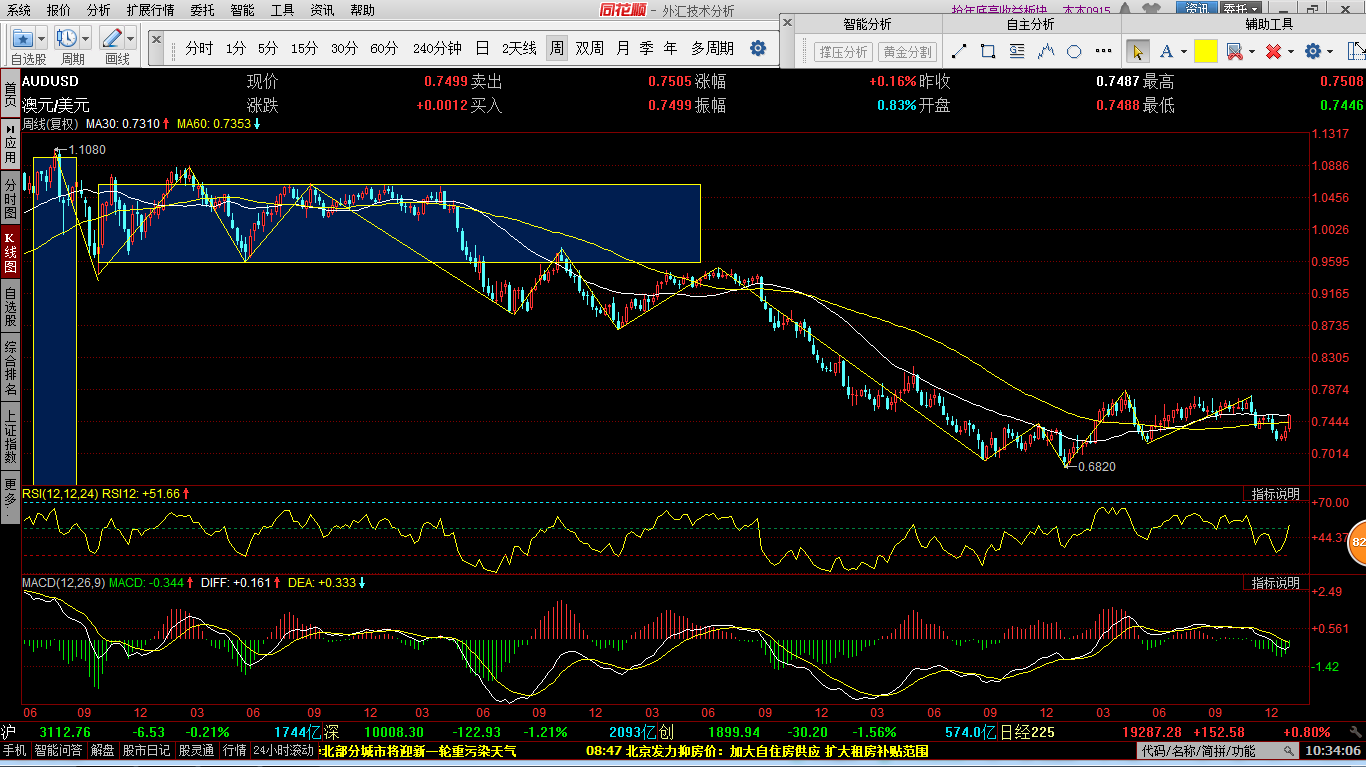
Task: Click the 手机 status bar button
Action: click(14, 751)
